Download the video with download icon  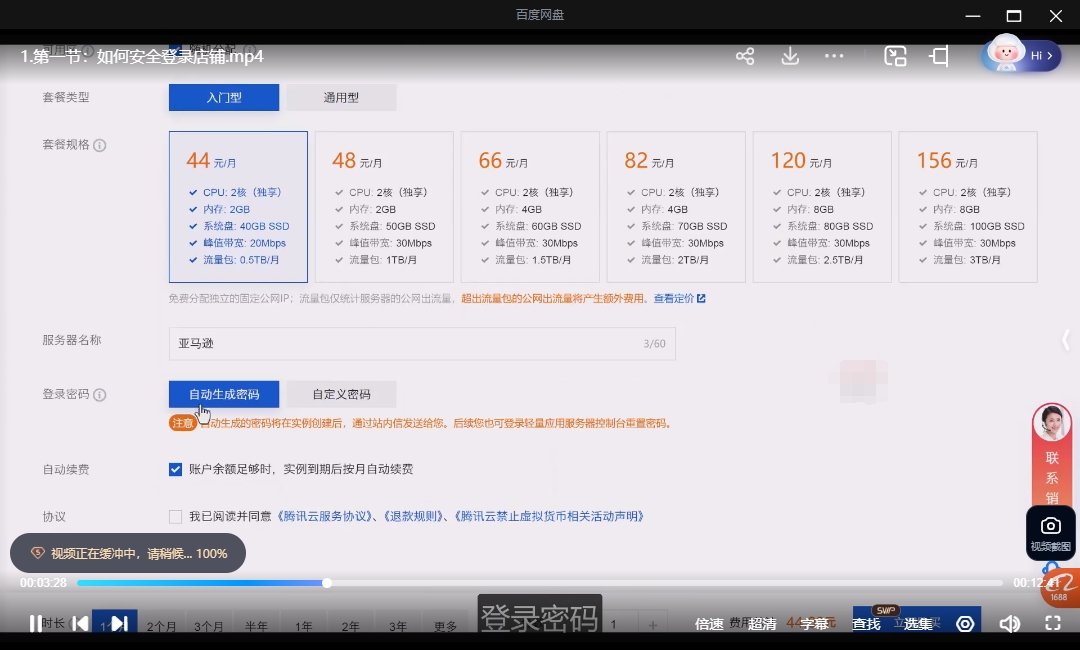(x=790, y=56)
